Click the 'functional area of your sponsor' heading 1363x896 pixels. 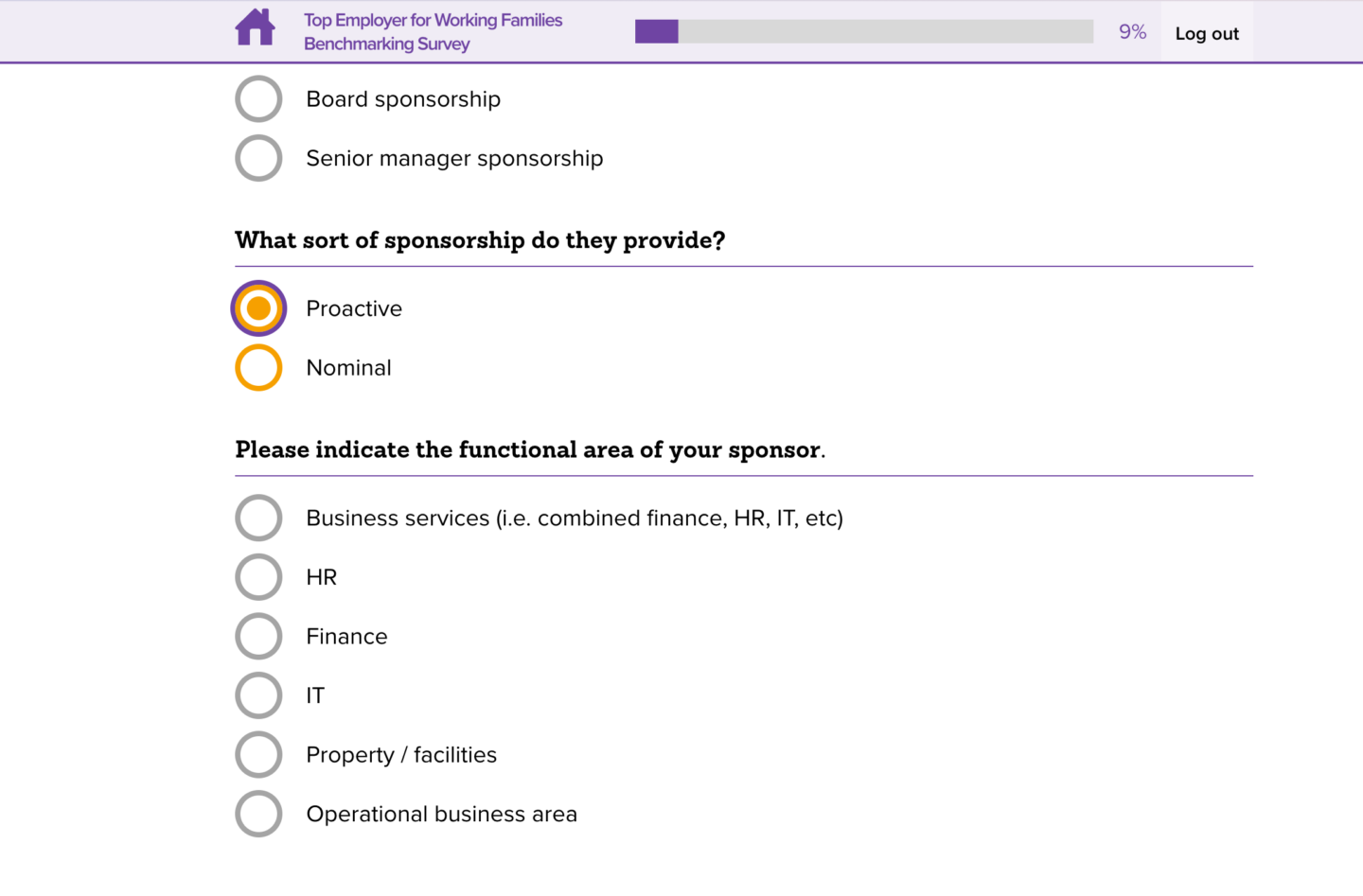pyautogui.click(x=529, y=449)
